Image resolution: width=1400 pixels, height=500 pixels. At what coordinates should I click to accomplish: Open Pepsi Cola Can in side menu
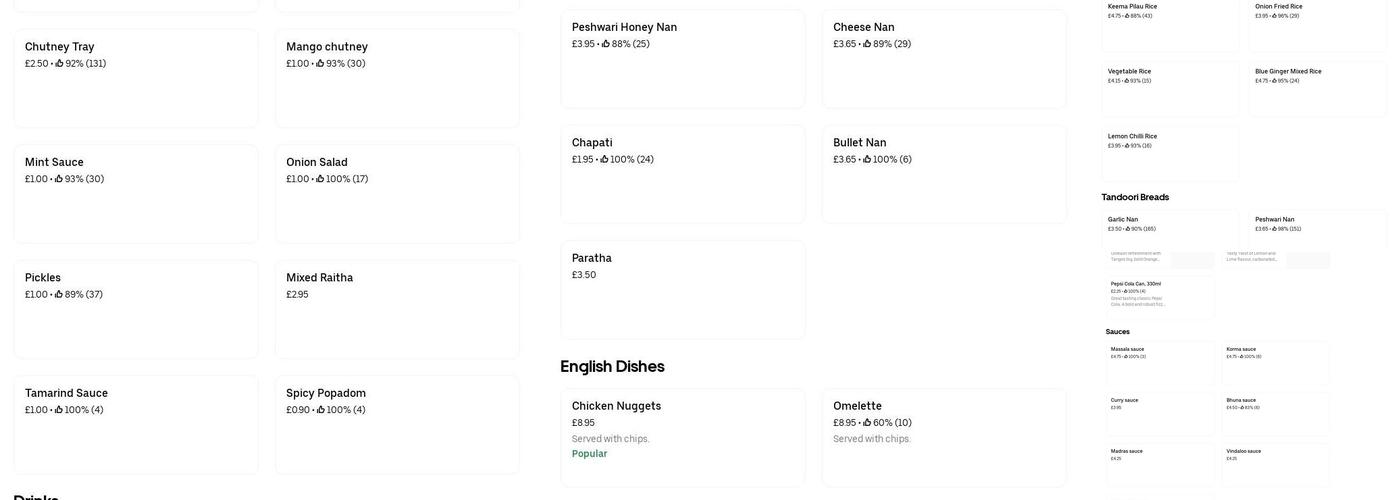[1160, 296]
